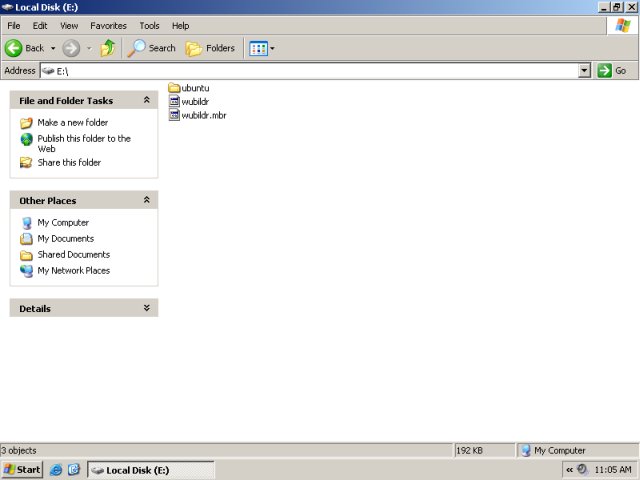Image resolution: width=640 pixels, height=480 pixels.
Task: Click the My Network Places icon
Action: pyautogui.click(x=27, y=271)
